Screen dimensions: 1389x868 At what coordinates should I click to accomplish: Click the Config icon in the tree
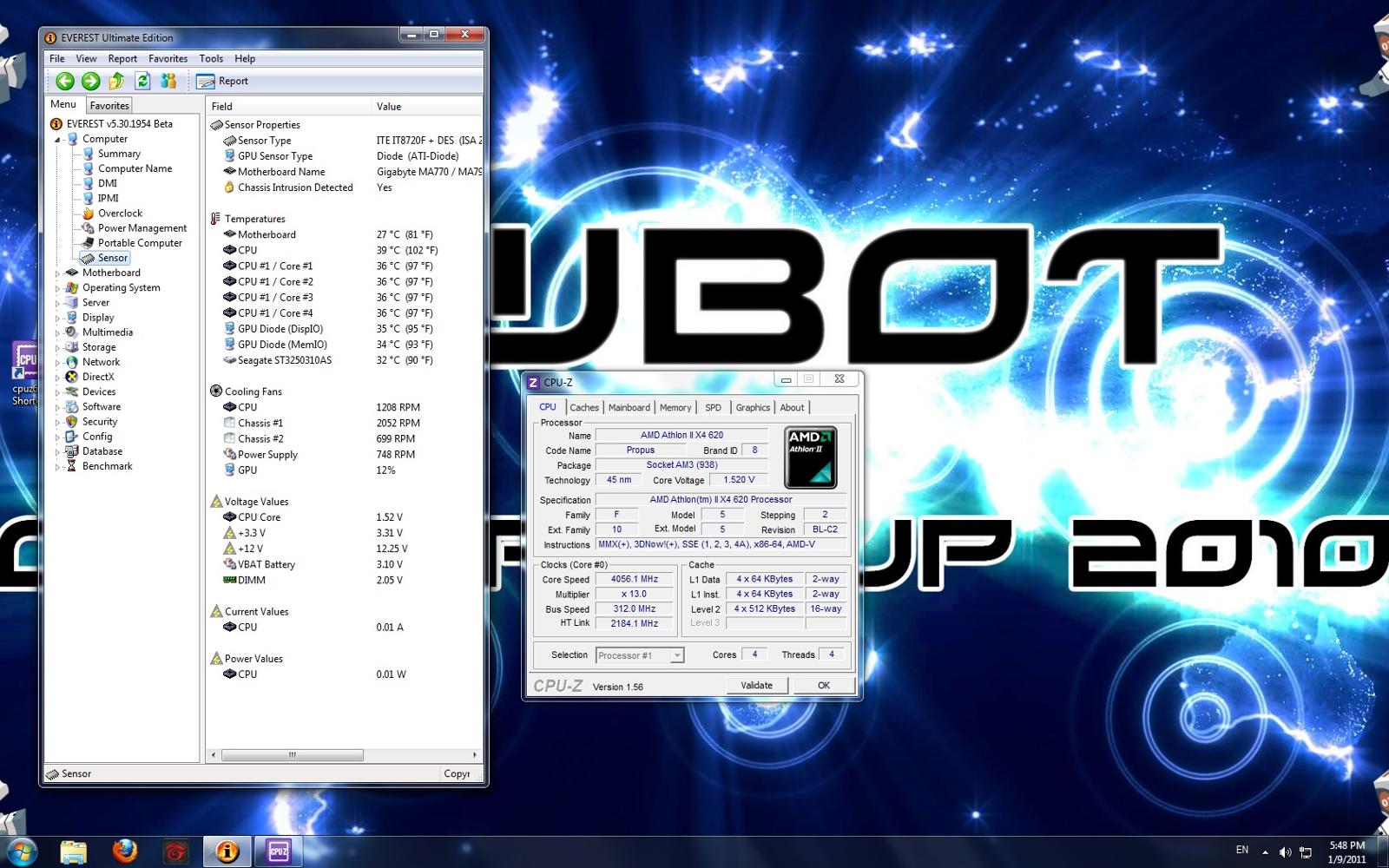[x=72, y=436]
